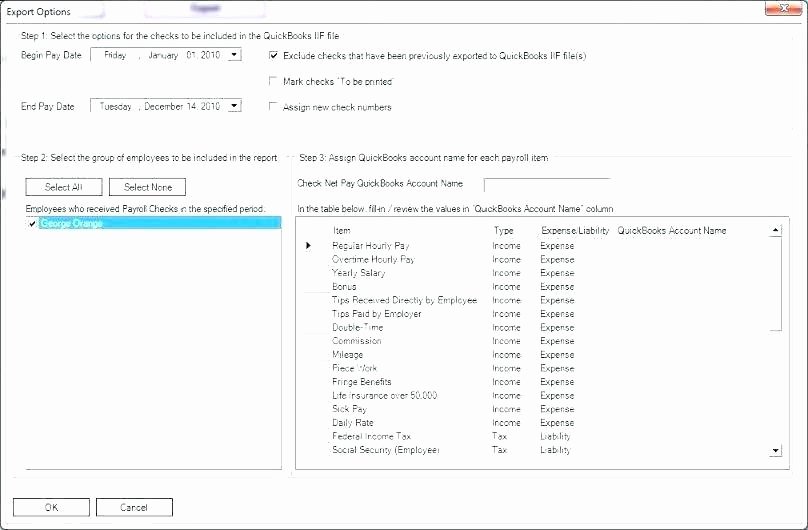
Task: Click the Select All button
Action: coord(64,187)
